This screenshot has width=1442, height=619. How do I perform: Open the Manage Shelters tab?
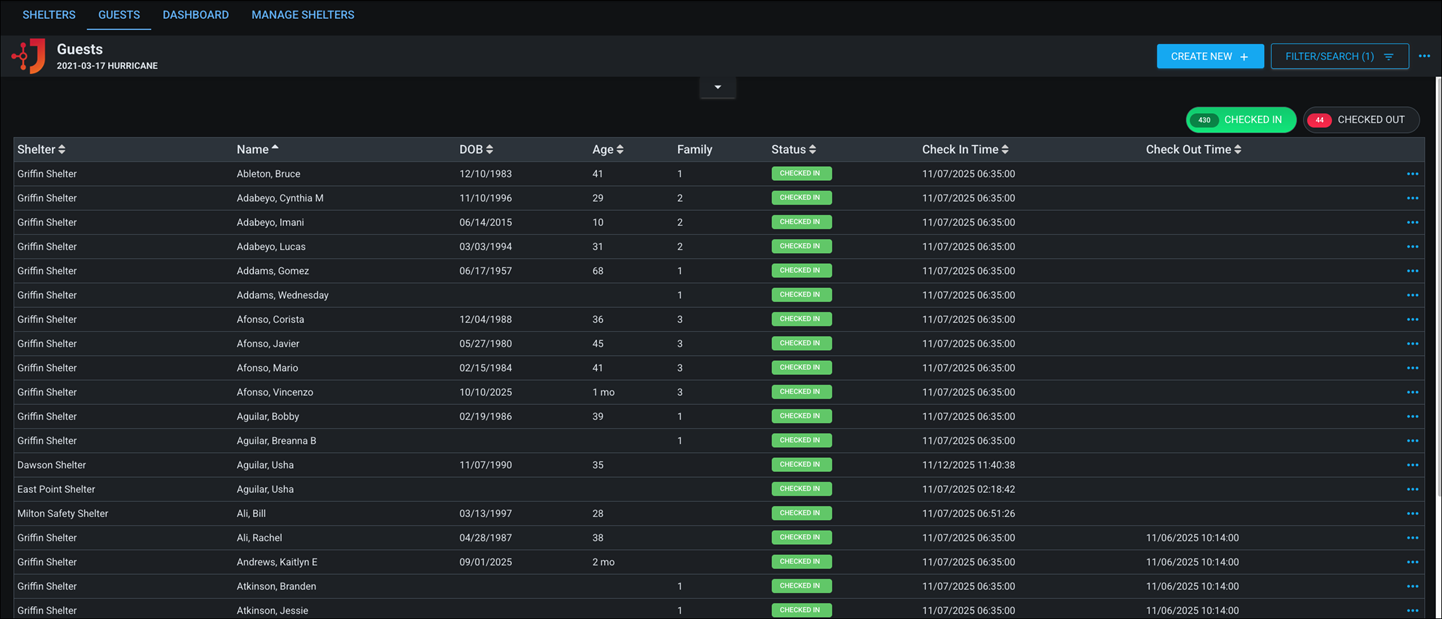click(303, 14)
